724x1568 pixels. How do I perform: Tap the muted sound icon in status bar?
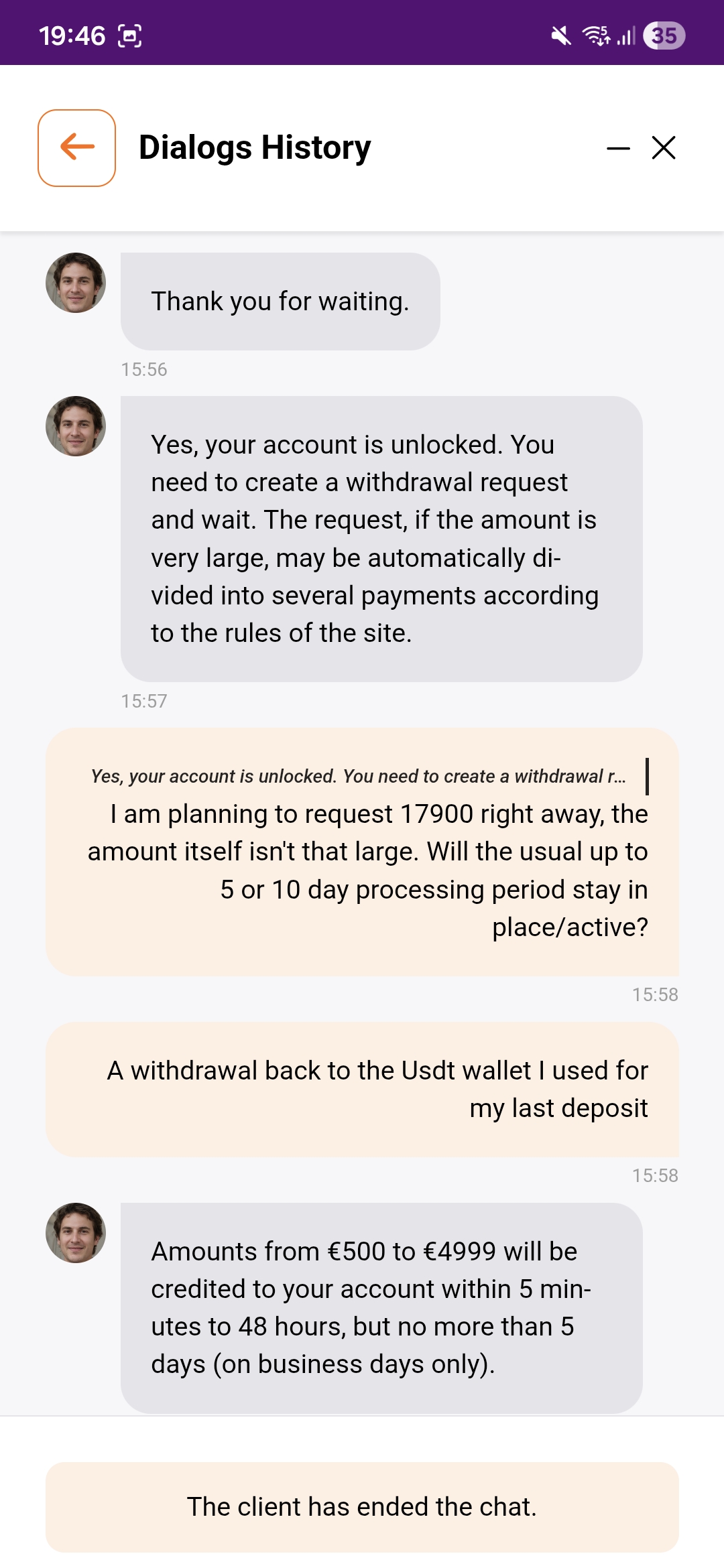point(560,36)
